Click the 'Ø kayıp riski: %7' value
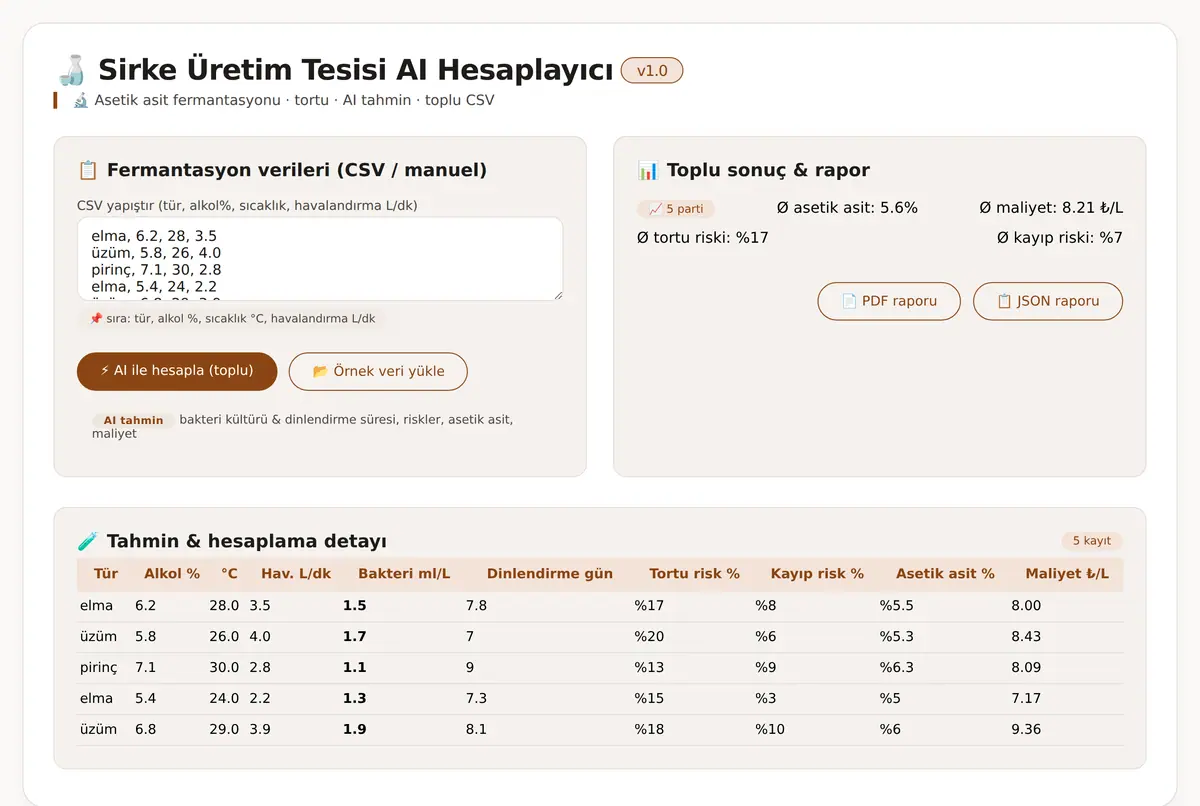The width and height of the screenshot is (1200, 806). 1060,238
